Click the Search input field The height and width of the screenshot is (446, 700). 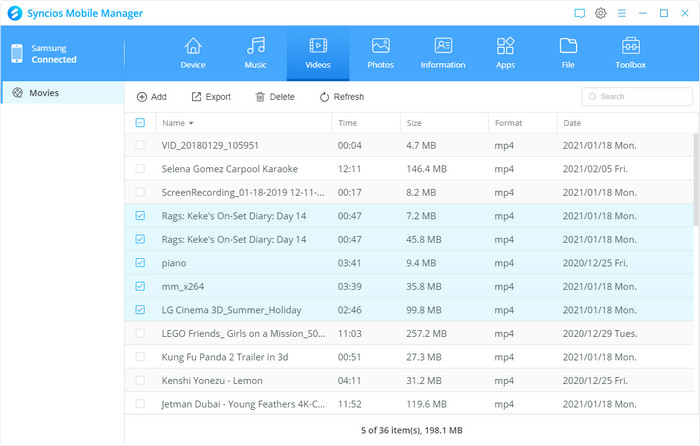point(637,96)
